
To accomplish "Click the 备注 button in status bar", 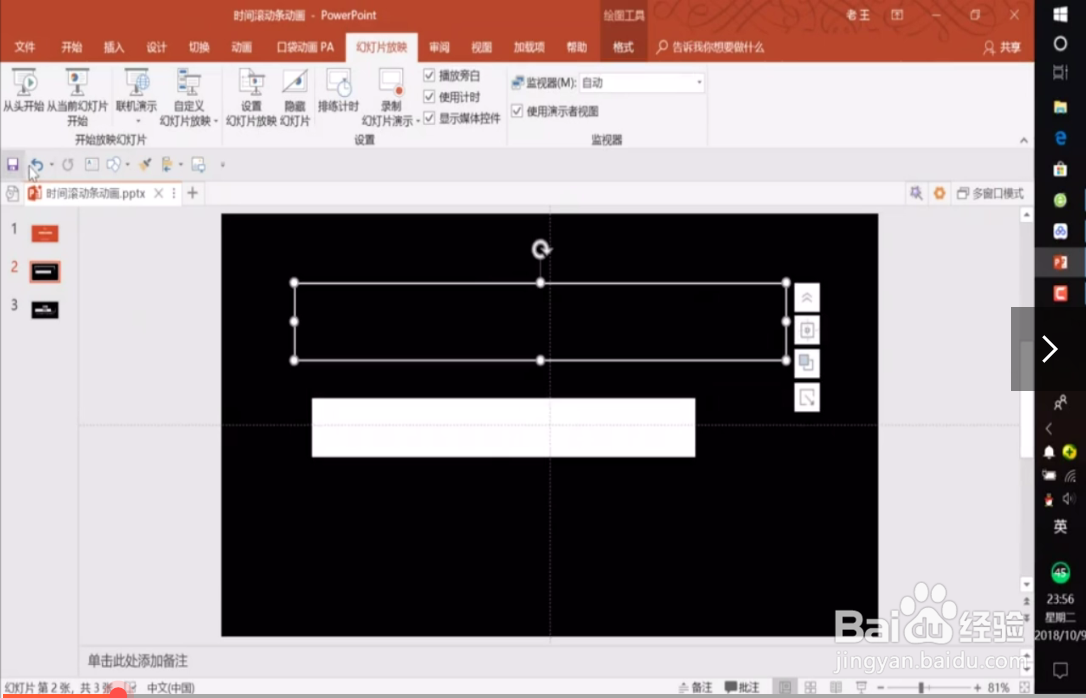I will (x=697, y=687).
